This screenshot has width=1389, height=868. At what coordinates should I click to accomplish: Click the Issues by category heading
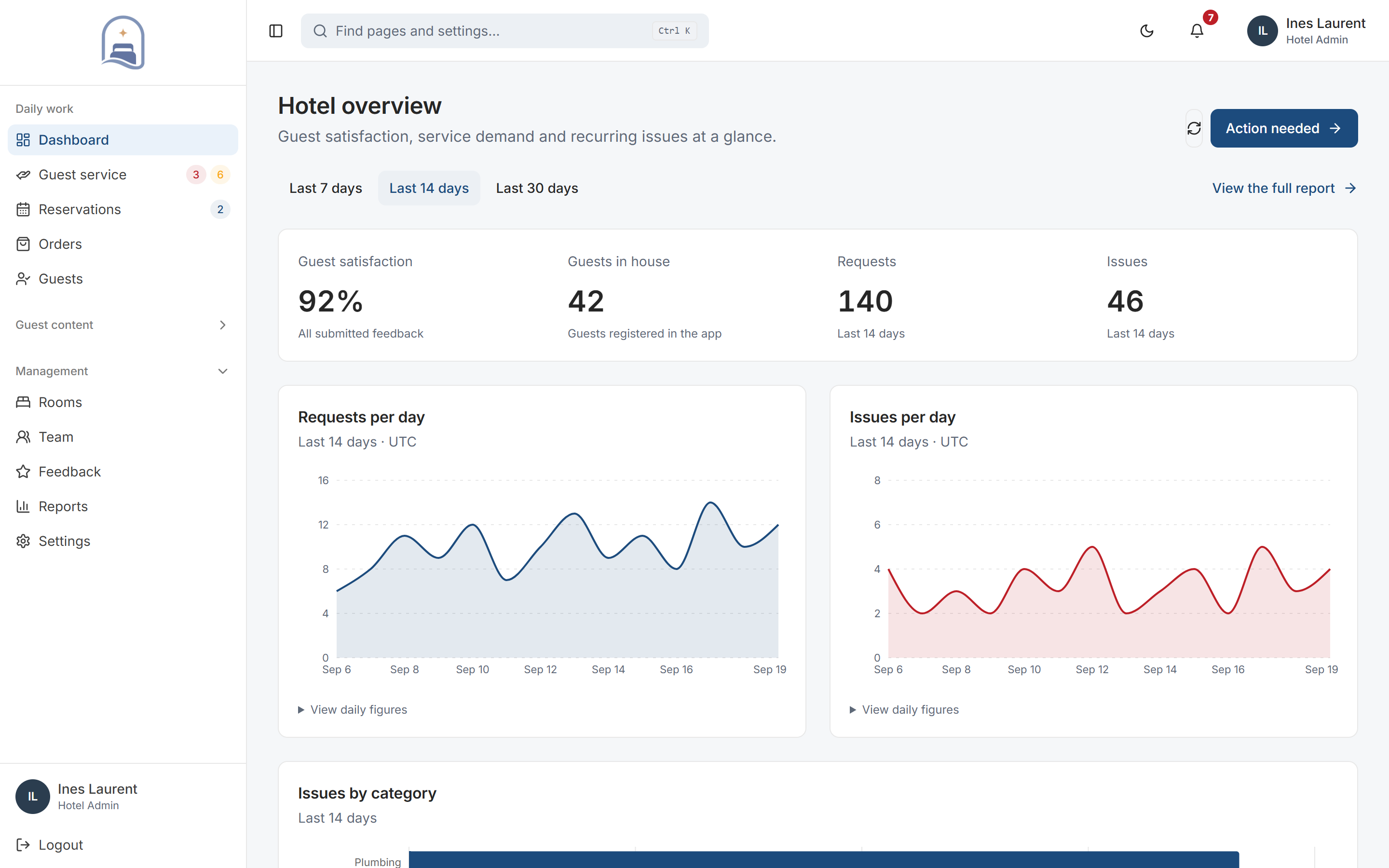click(367, 793)
